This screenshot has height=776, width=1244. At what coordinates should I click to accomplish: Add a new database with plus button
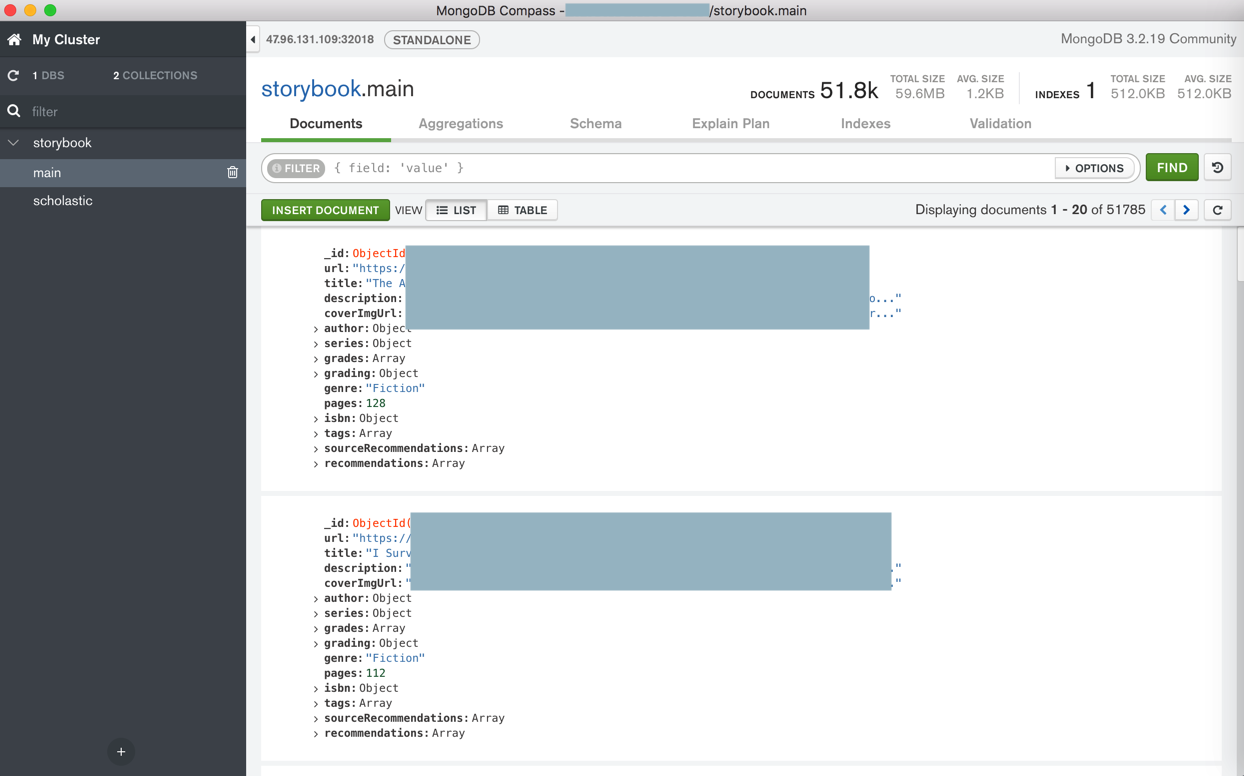121,752
